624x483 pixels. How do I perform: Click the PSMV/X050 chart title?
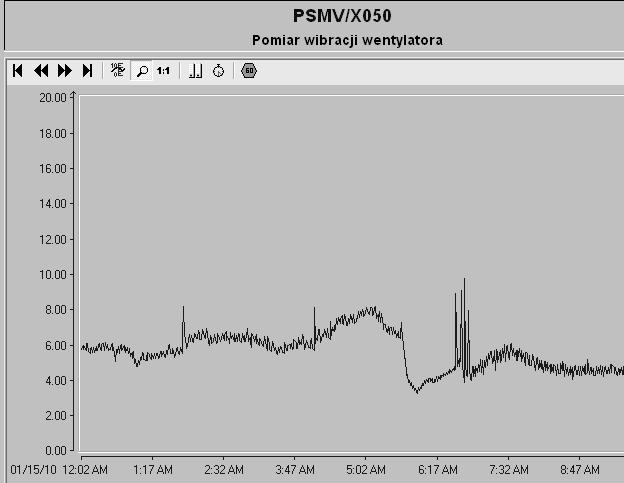point(342,16)
